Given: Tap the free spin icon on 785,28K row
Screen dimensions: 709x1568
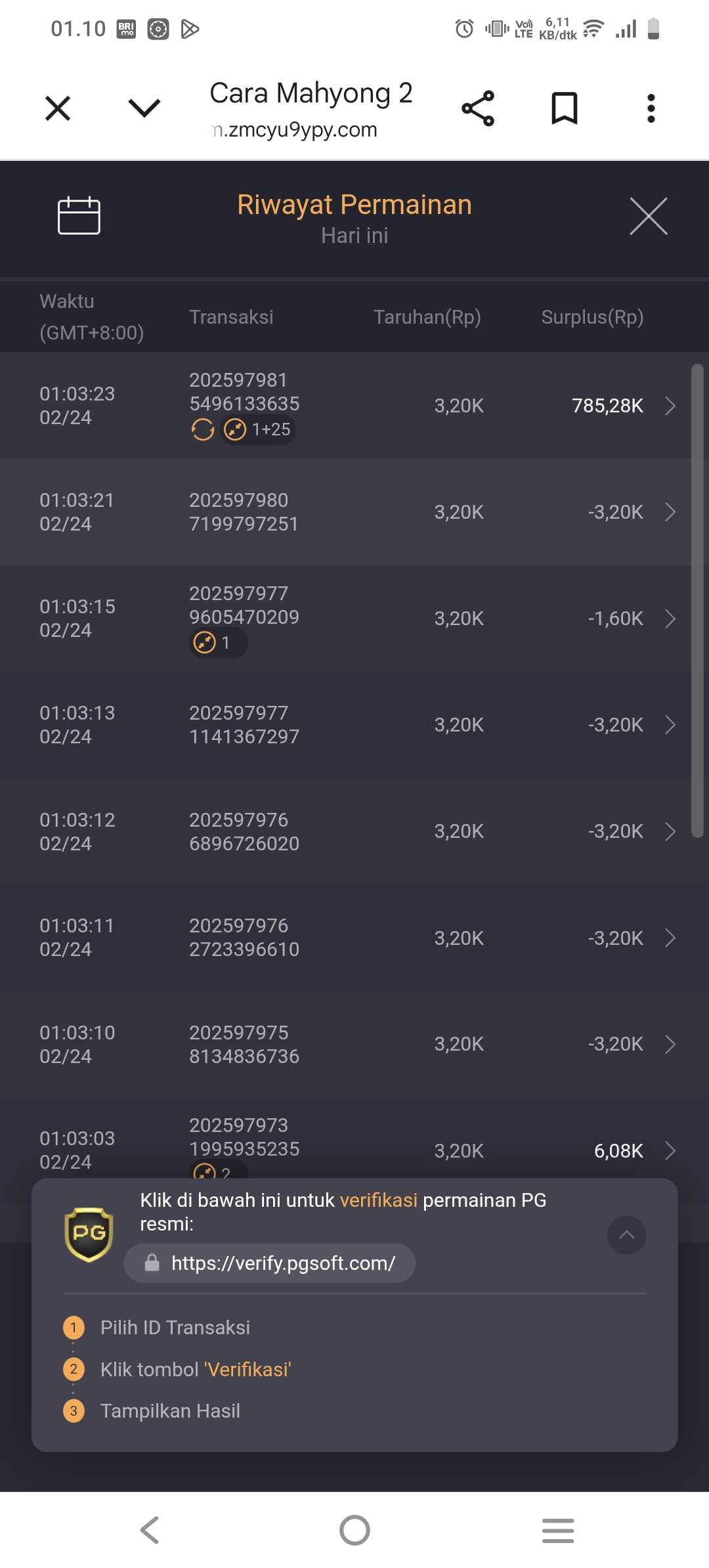Looking at the screenshot, I should (203, 430).
